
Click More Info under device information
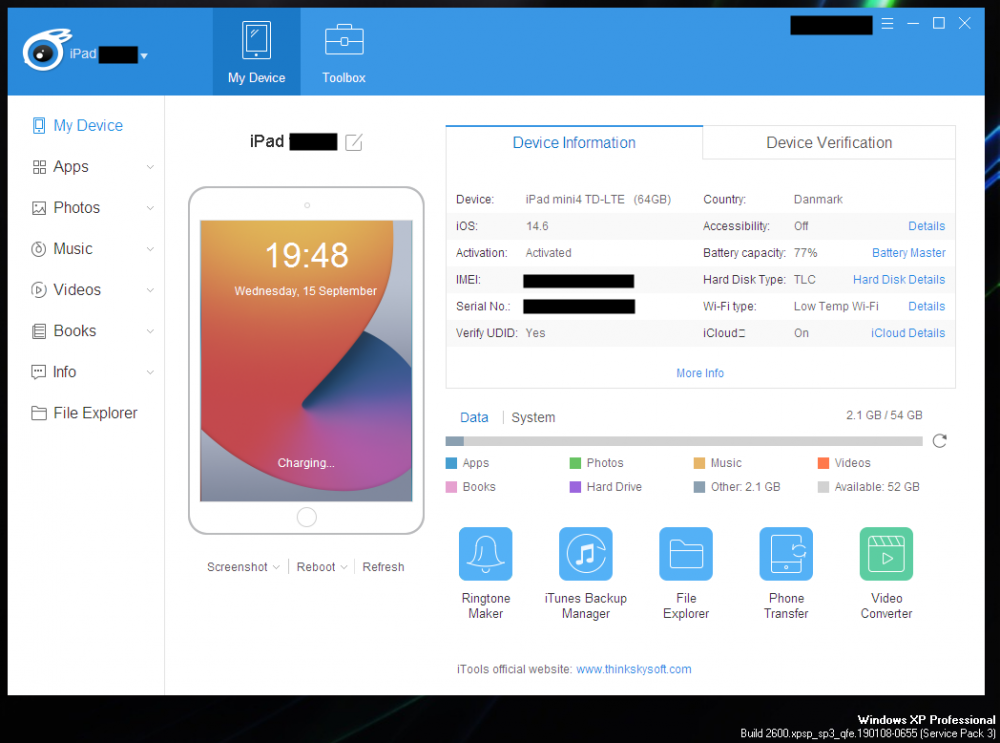click(x=700, y=373)
